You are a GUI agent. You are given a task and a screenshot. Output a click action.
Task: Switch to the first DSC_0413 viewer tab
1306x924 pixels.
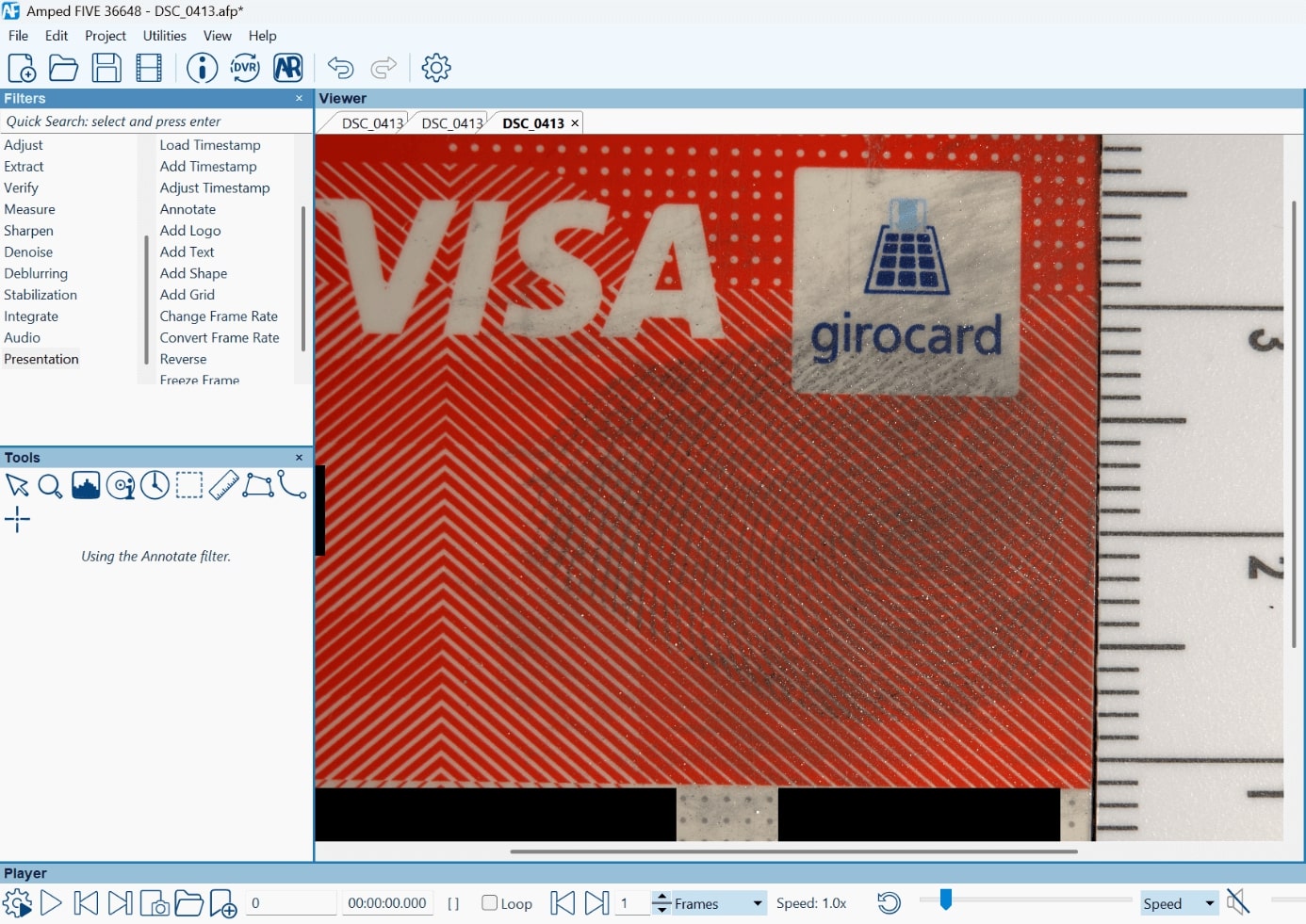(372, 123)
